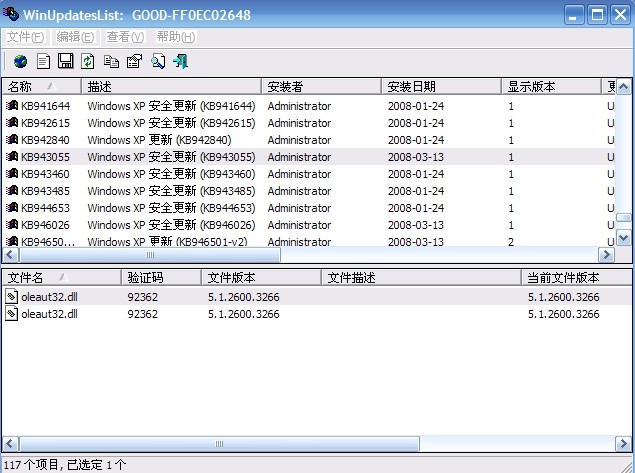Sort by the 描述 column header
This screenshot has width=635, height=473.
click(172, 87)
